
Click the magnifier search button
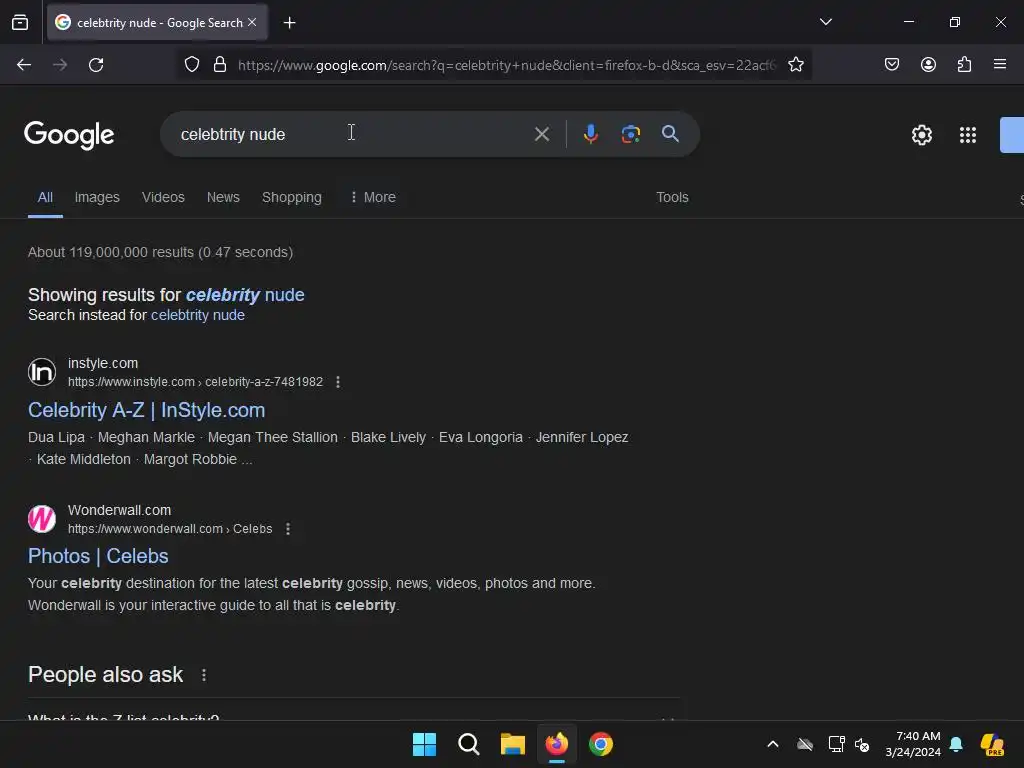pyautogui.click(x=670, y=134)
